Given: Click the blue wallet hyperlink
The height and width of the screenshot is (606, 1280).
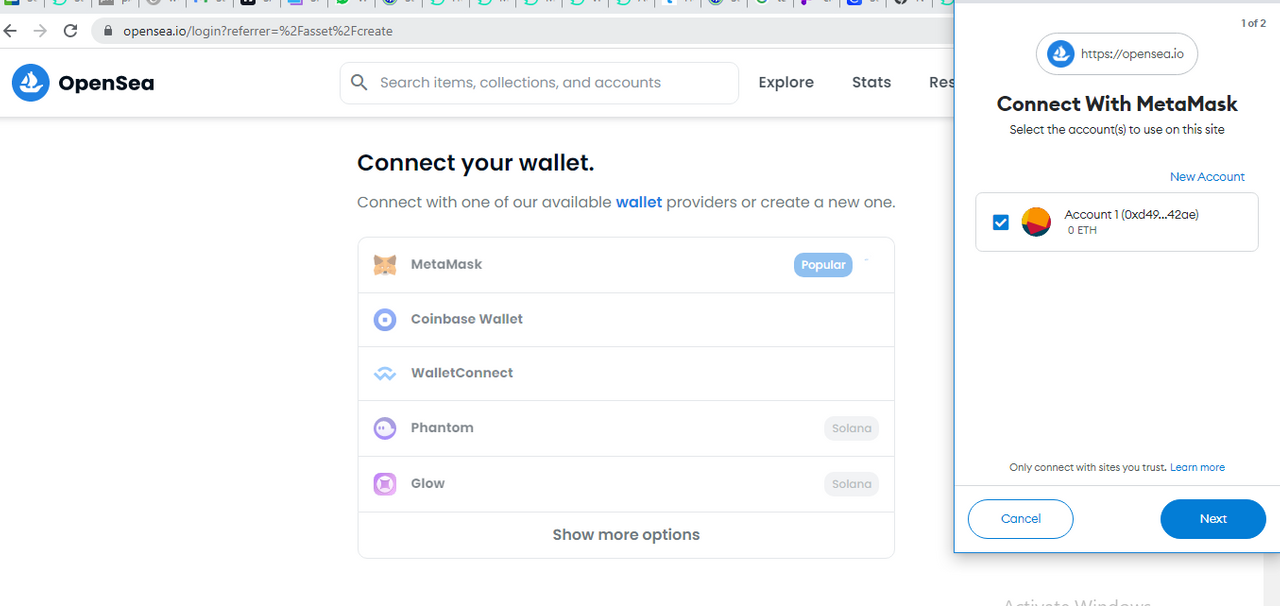Looking at the screenshot, I should (x=639, y=202).
